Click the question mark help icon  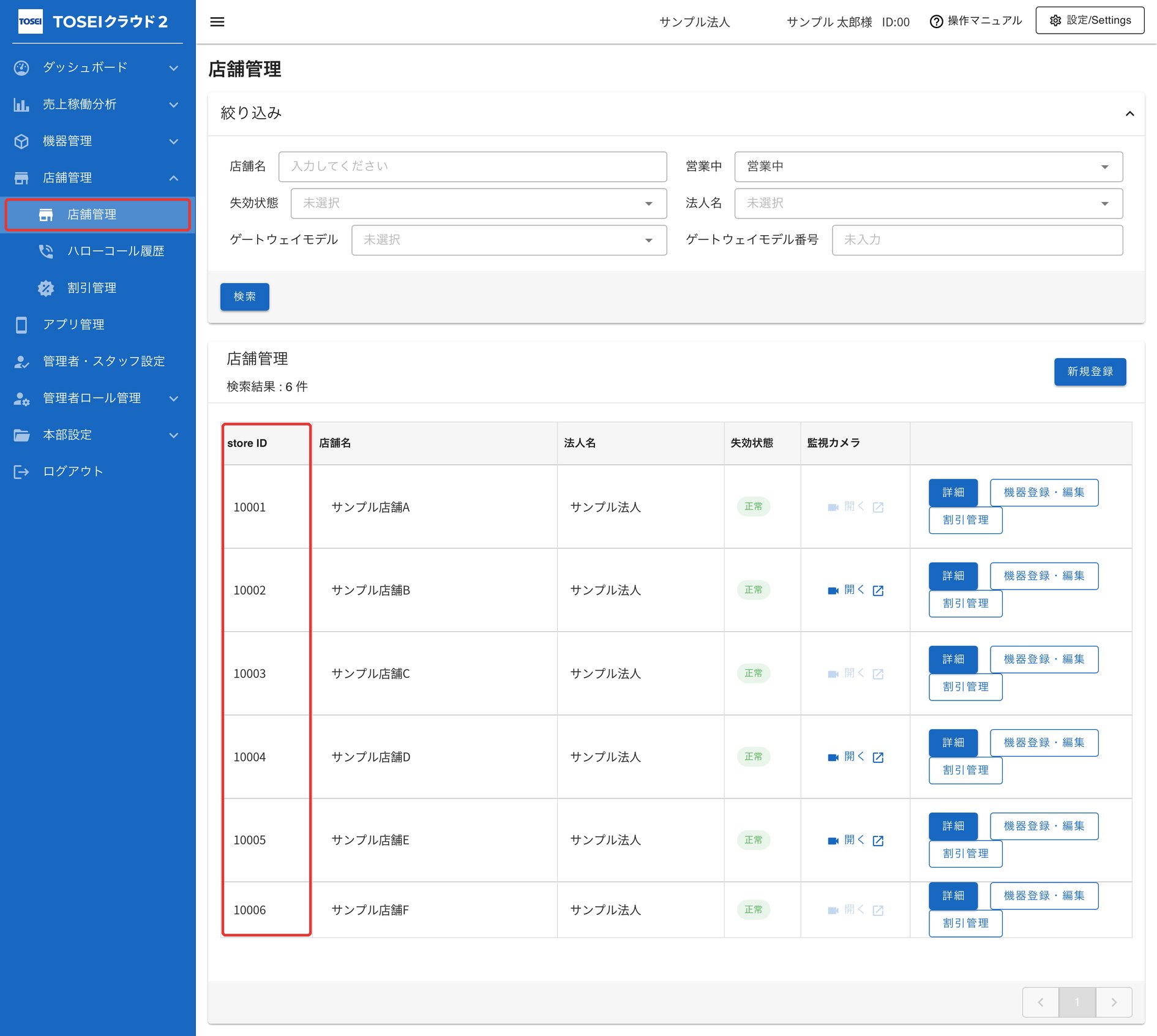[936, 21]
